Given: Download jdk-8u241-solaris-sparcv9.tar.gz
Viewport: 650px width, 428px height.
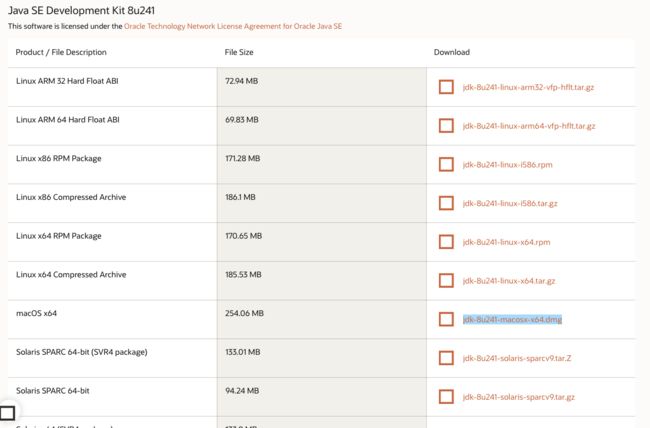Looking at the screenshot, I should (x=519, y=397).
